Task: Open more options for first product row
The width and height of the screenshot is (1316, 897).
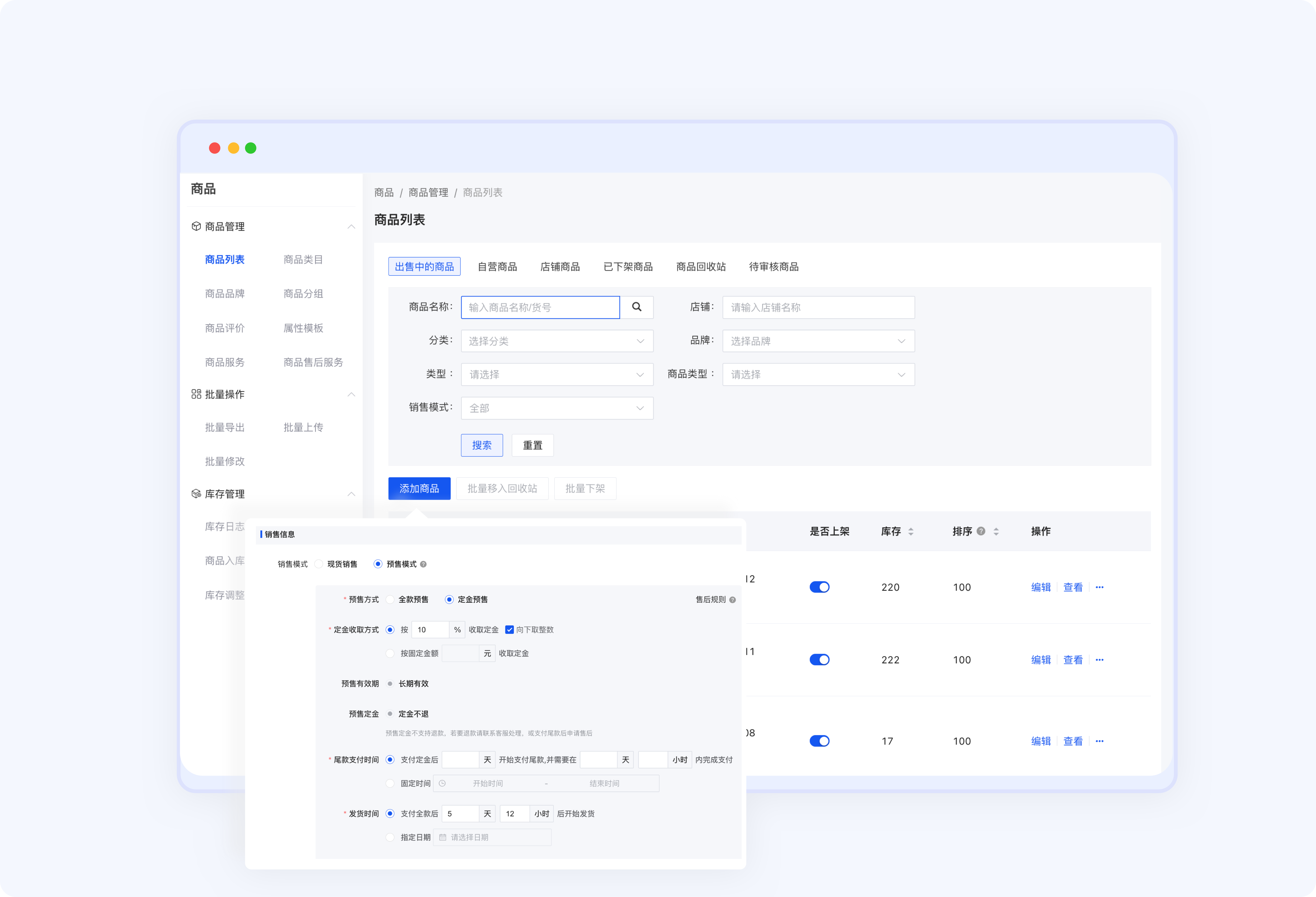Action: click(1100, 587)
